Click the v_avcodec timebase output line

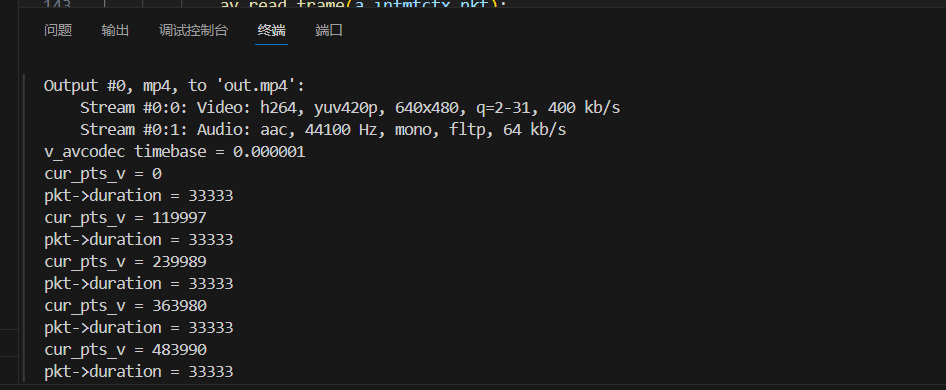click(x=174, y=152)
